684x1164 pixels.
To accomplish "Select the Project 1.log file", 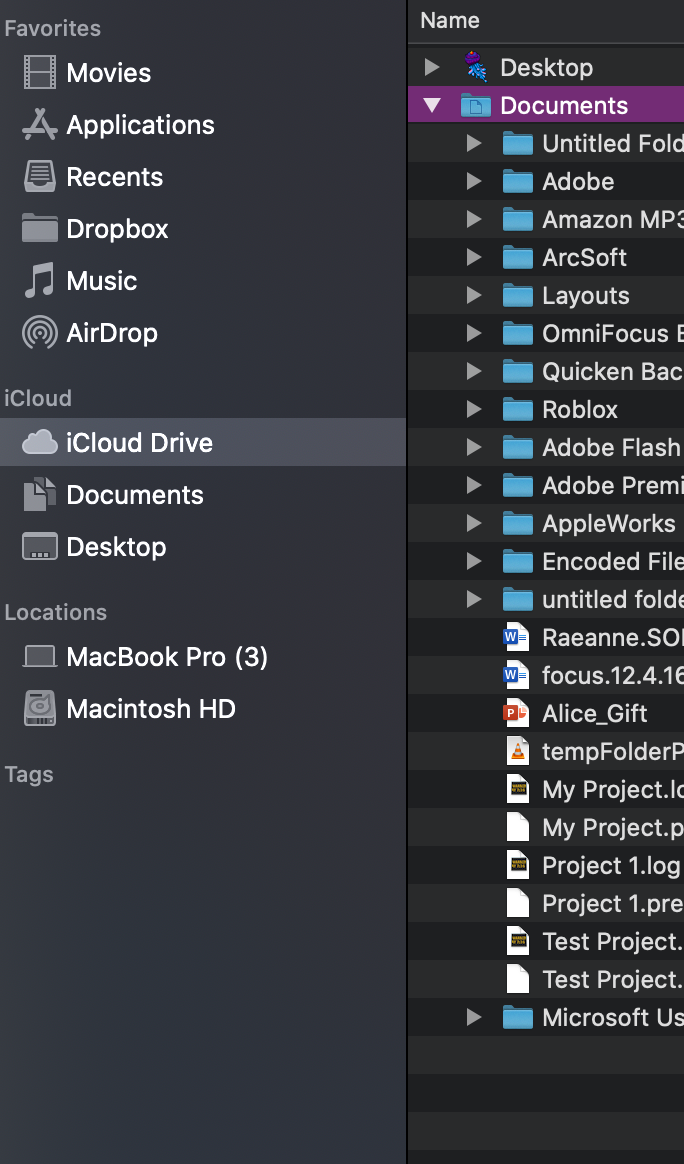I will point(610,865).
